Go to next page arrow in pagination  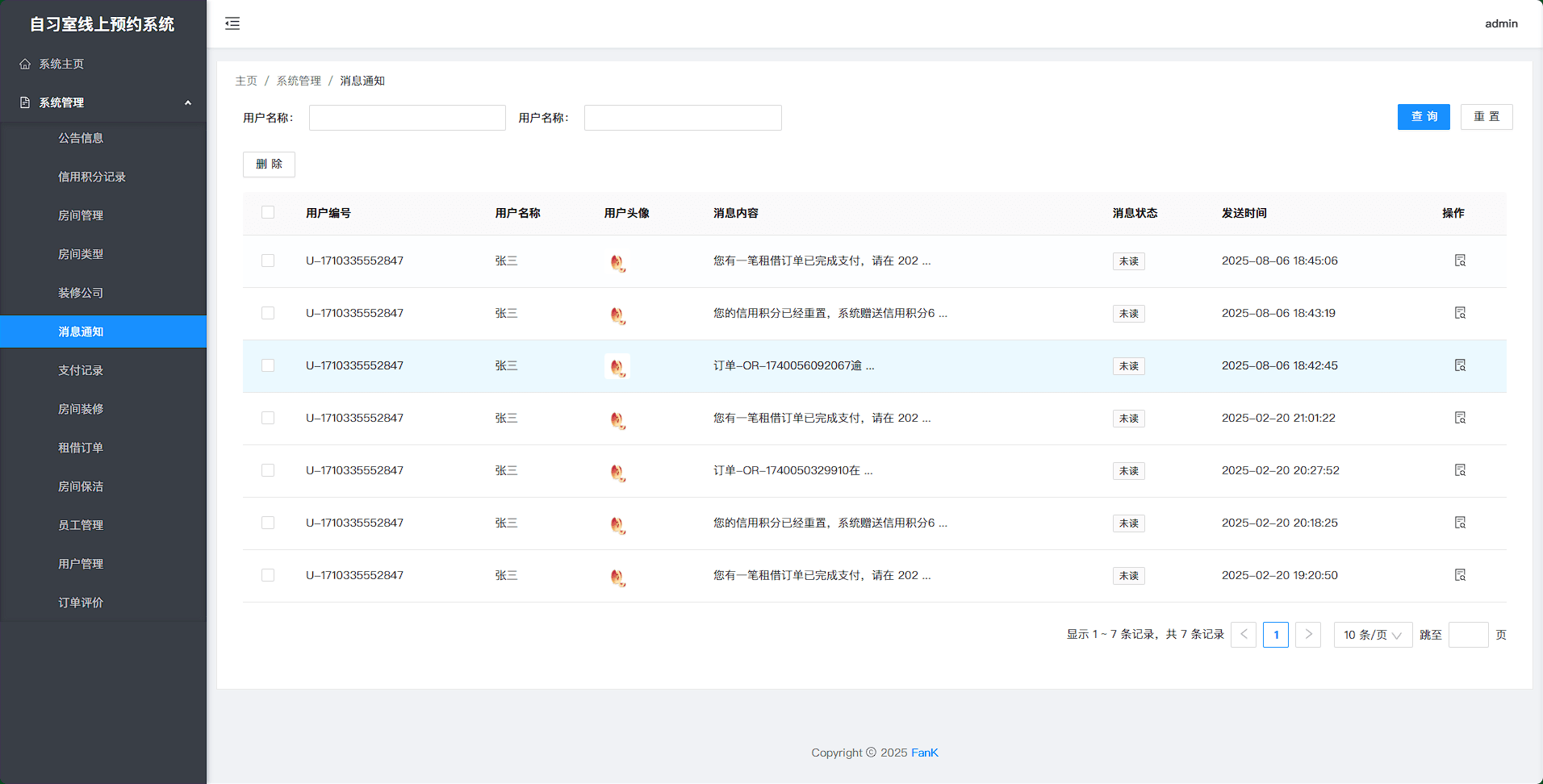coord(1308,635)
